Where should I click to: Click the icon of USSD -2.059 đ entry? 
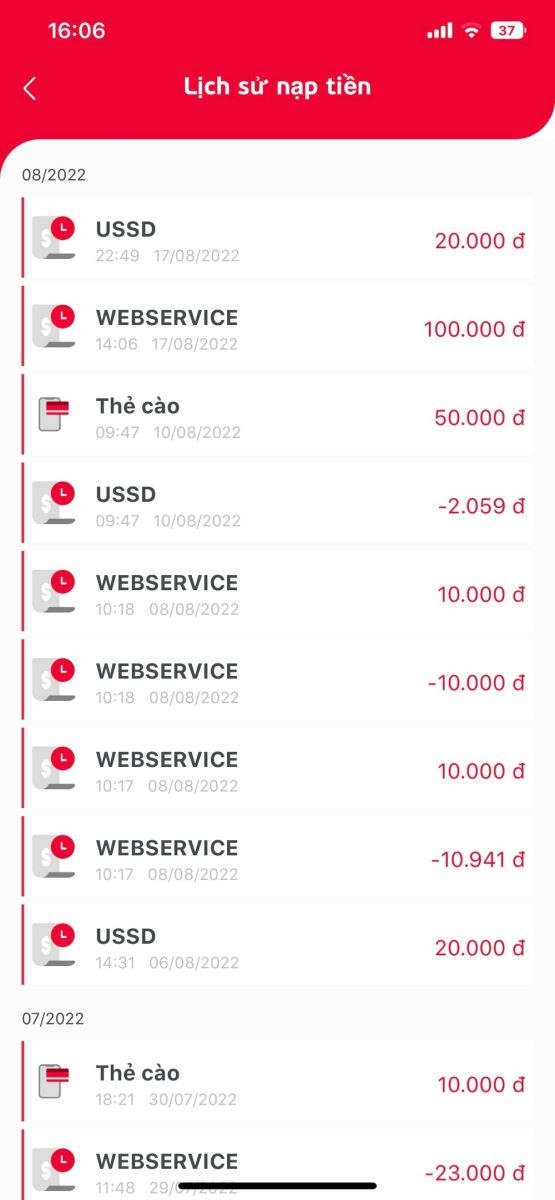coord(54,502)
